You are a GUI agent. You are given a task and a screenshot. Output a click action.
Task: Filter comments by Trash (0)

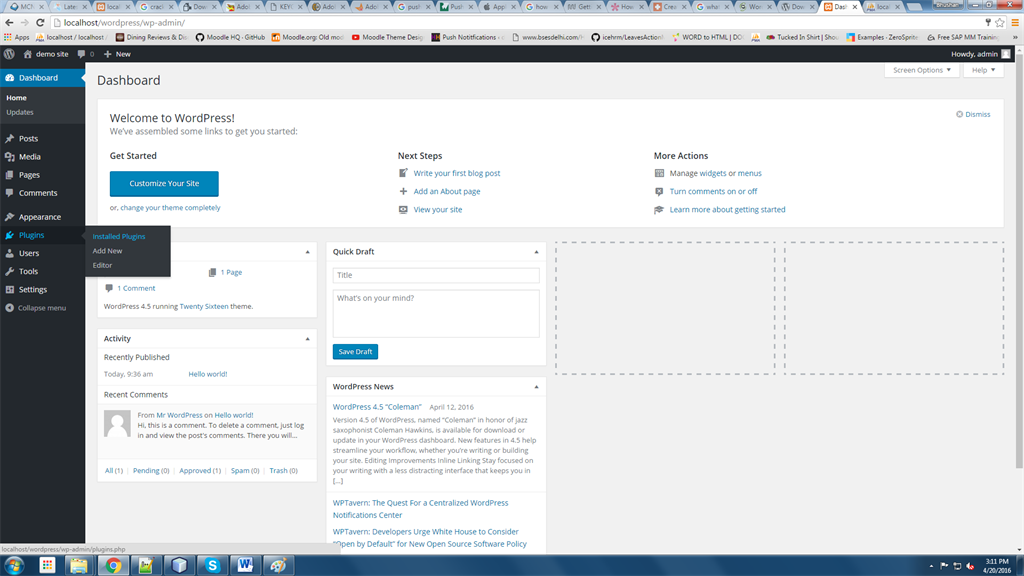coord(283,471)
